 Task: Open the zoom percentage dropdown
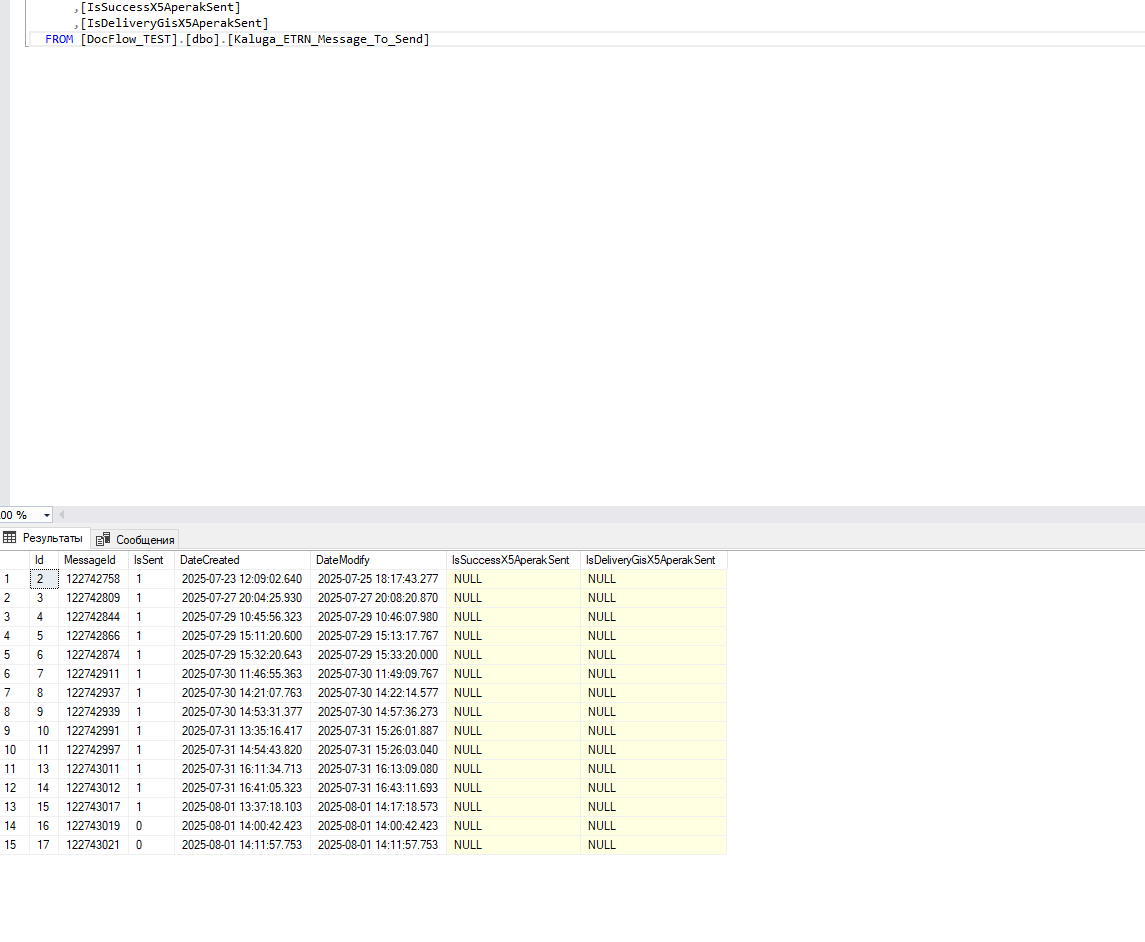tap(47, 515)
